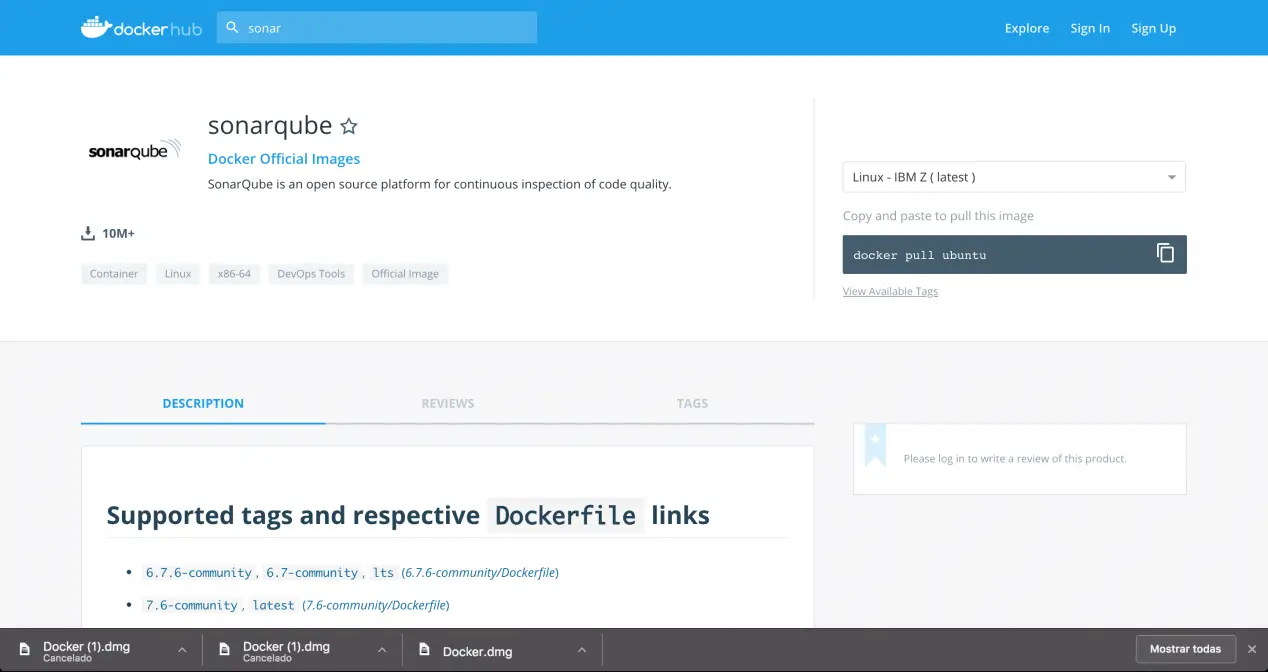Viewport: 1268px width, 672px height.
Task: Open the Explore page
Action: point(1027,28)
